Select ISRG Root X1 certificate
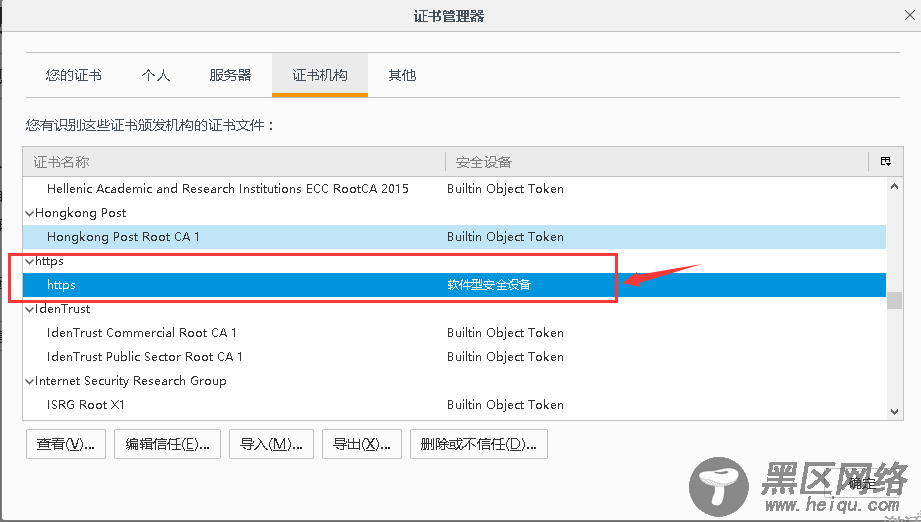The height and width of the screenshot is (522, 921). coord(454,405)
